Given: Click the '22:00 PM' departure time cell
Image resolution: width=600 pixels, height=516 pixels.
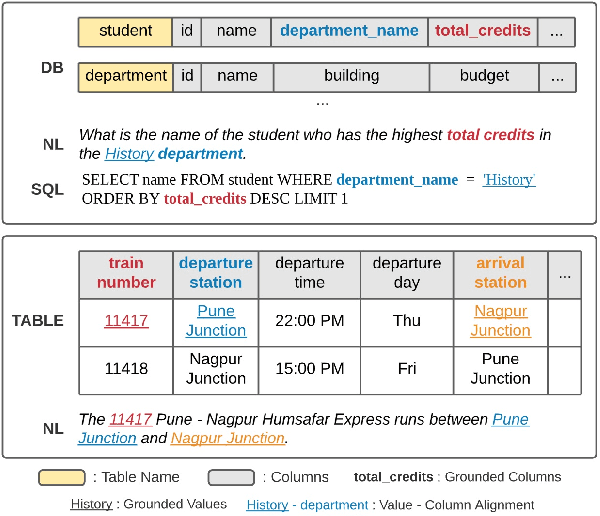Looking at the screenshot, I should click(309, 321).
